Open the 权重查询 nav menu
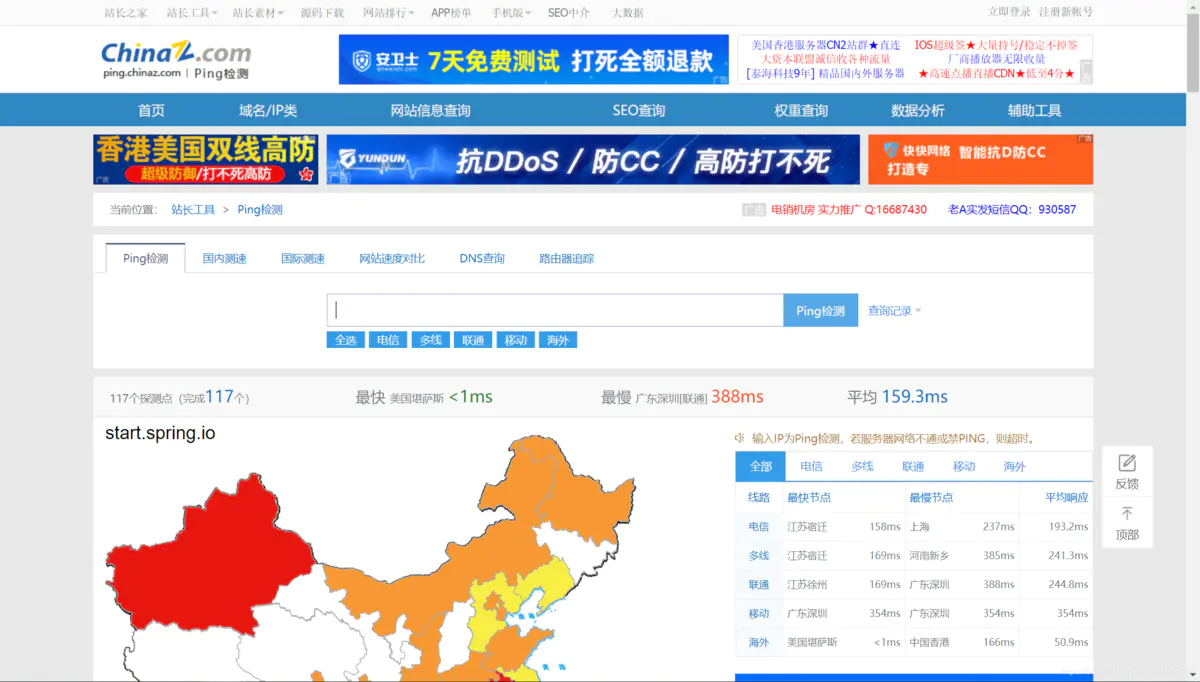Screen dimensions: 1200x682 point(801,110)
